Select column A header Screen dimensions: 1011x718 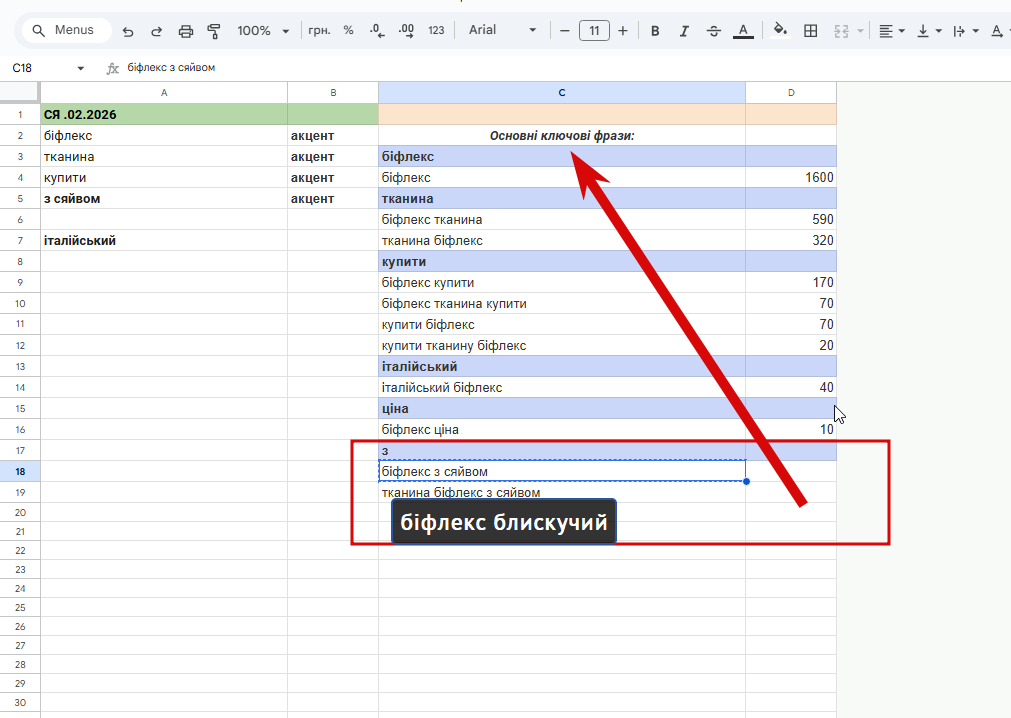(x=164, y=93)
